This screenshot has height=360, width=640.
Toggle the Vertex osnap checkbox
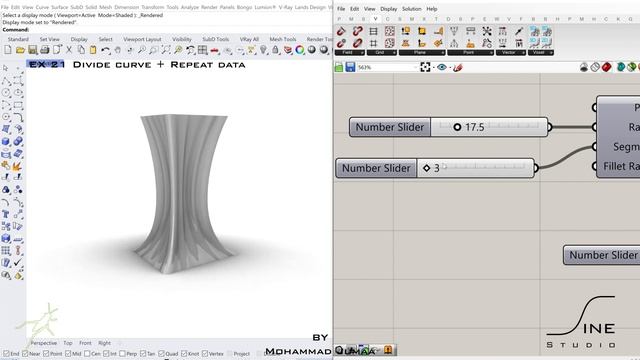205,353
